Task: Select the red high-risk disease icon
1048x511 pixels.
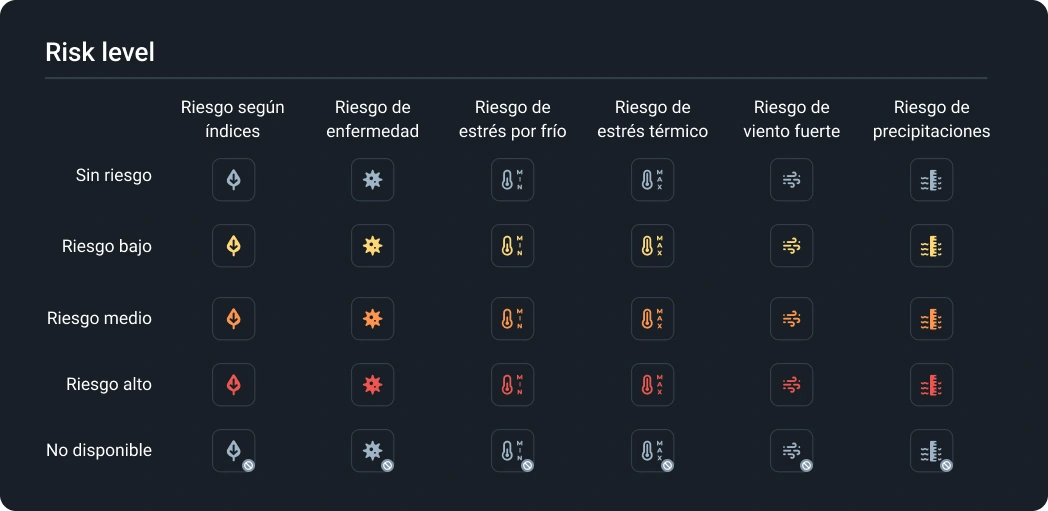Action: pos(372,385)
